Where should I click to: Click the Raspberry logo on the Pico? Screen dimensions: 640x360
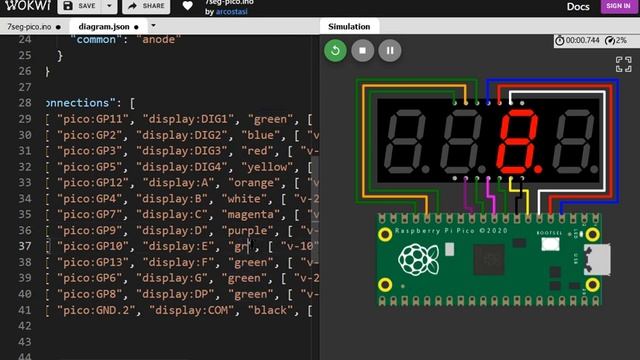pyautogui.click(x=418, y=259)
